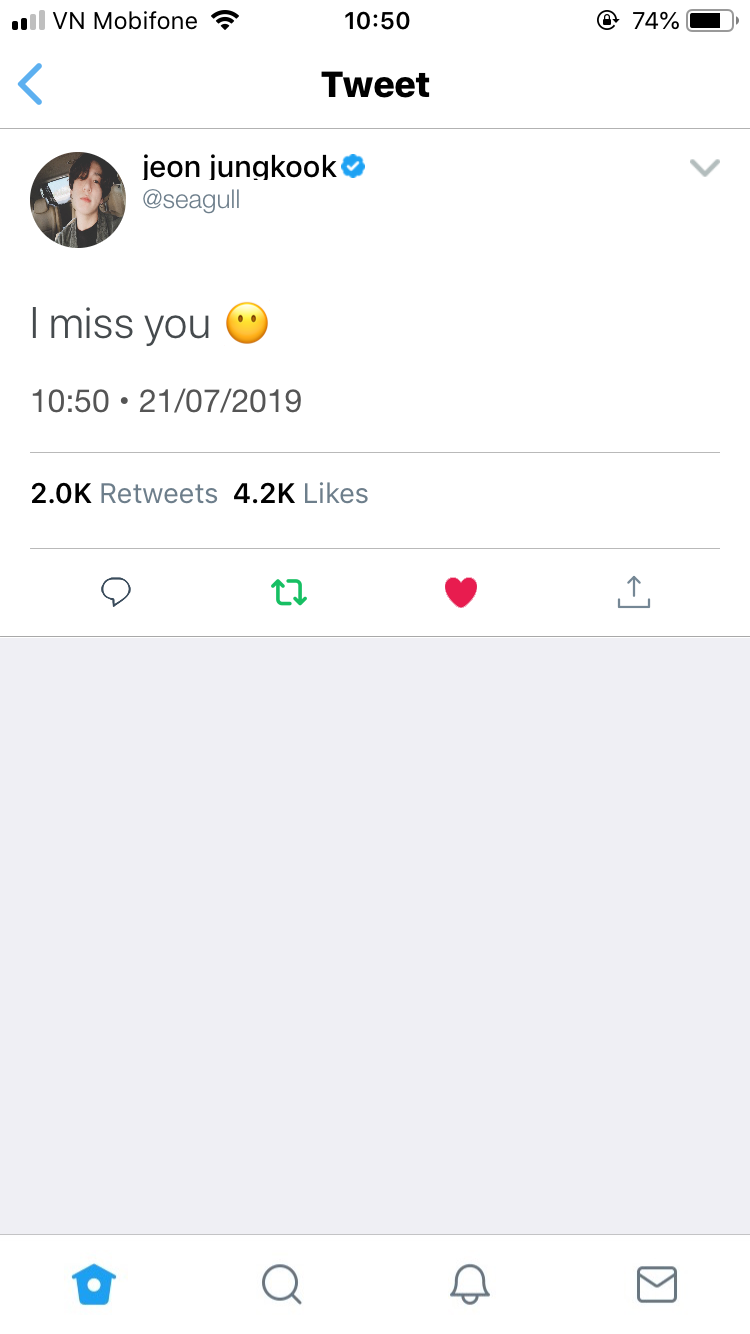Tap the back arrow to leave Tweet

[31, 84]
